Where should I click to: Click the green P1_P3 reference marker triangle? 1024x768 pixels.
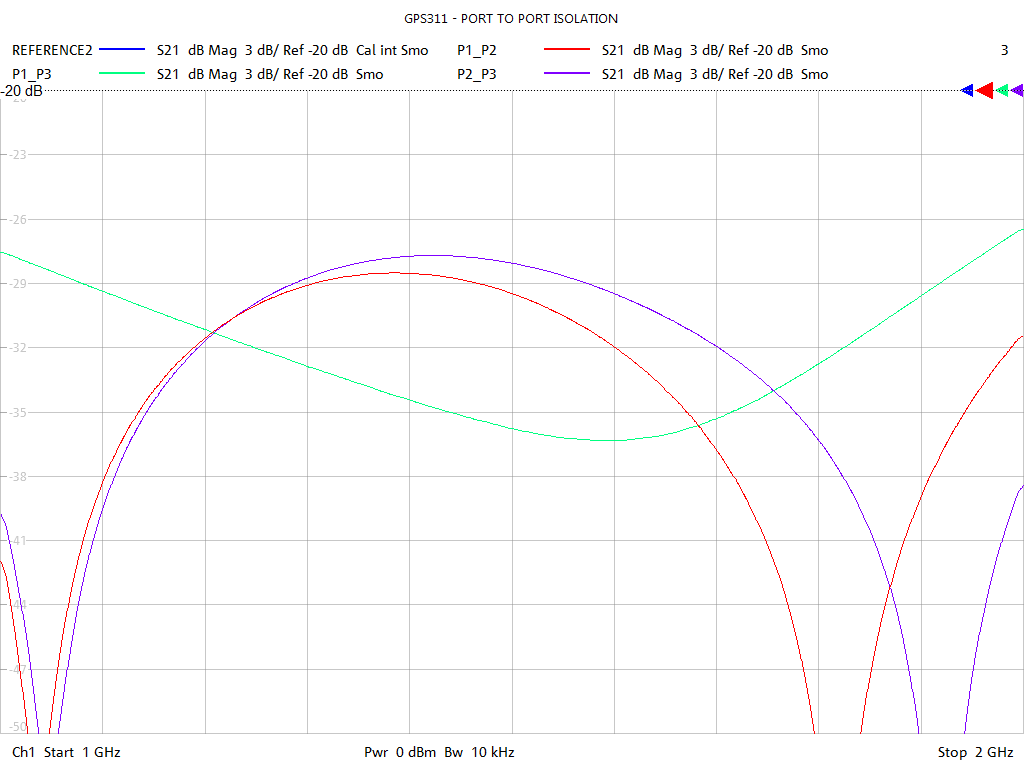pos(1002,91)
